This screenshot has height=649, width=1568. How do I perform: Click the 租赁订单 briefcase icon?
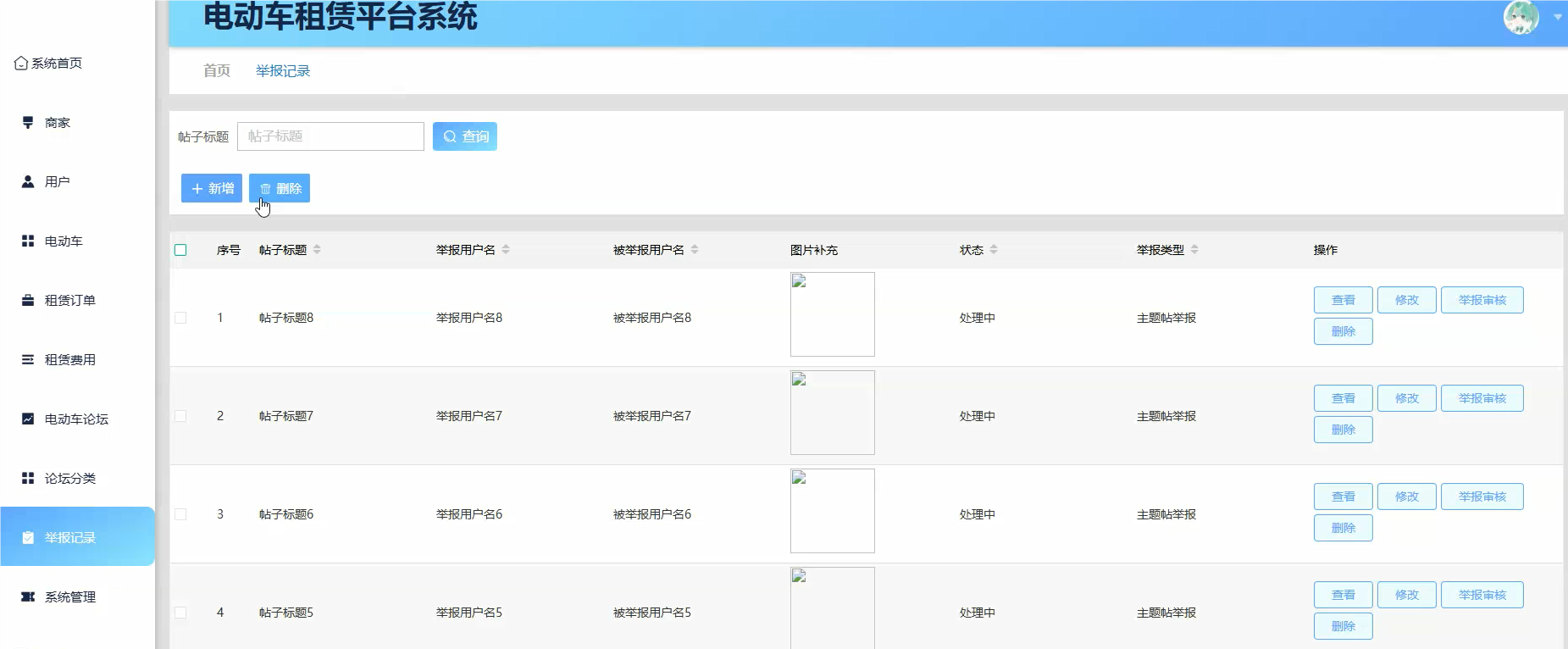coord(28,300)
